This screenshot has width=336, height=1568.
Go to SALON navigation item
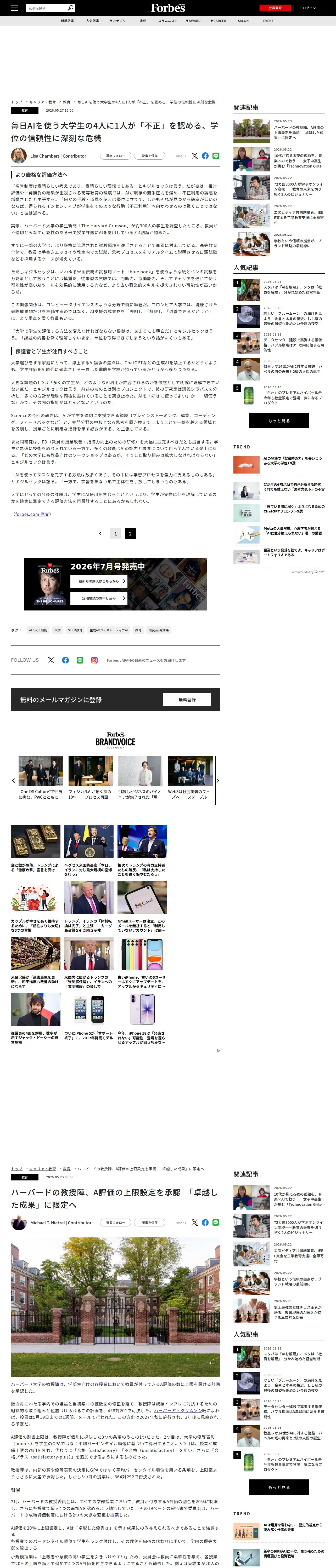tap(243, 21)
